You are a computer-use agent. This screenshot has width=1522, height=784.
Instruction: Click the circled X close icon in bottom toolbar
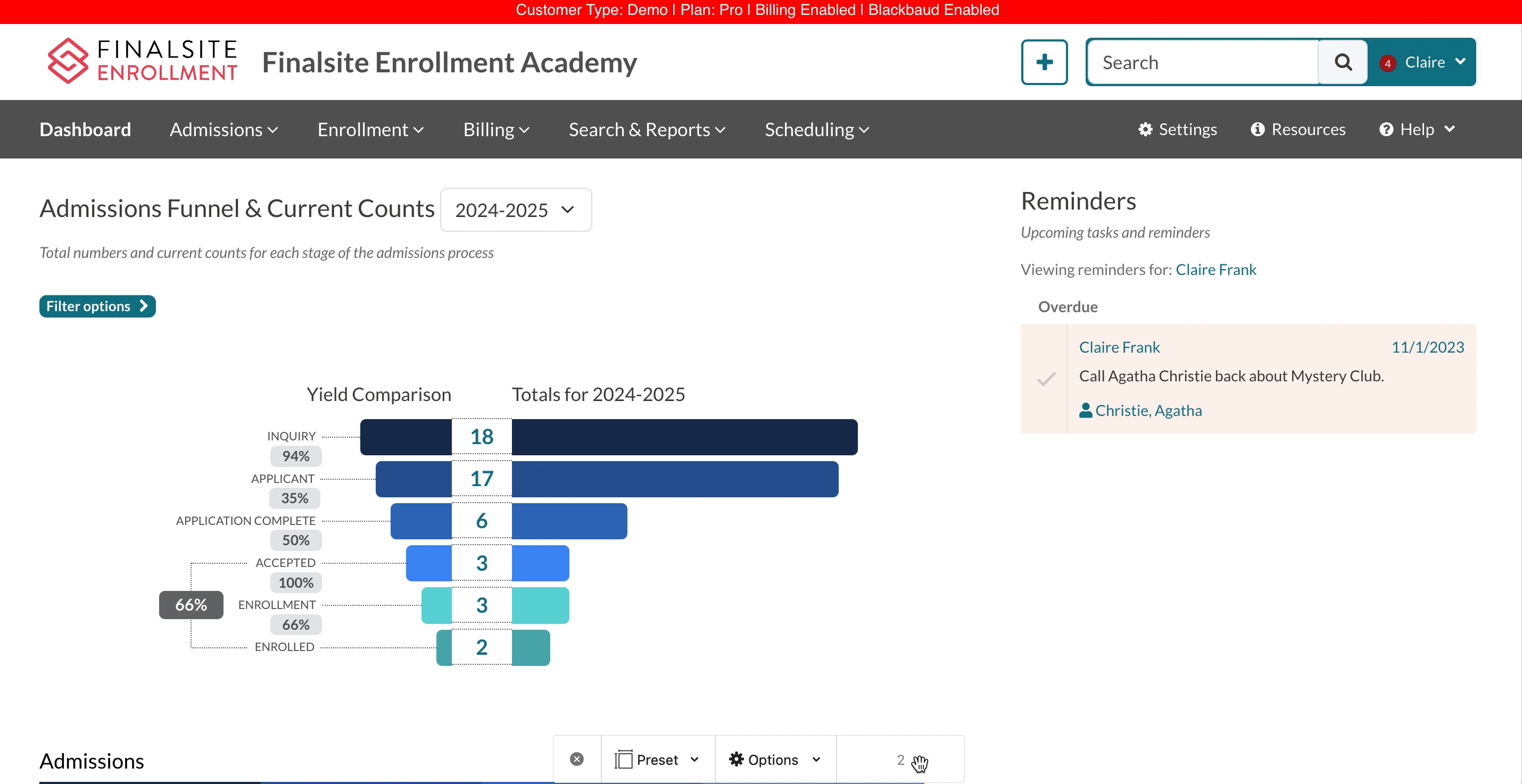(x=577, y=759)
